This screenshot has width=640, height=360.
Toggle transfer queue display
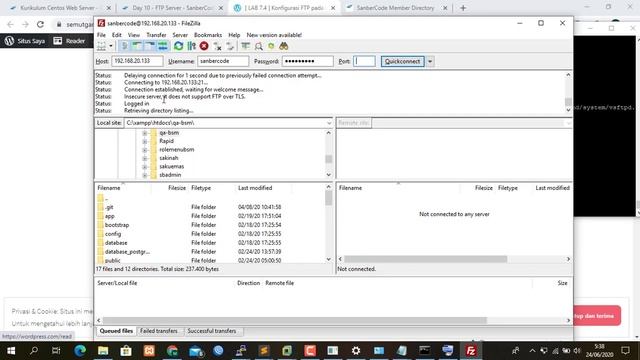tap(163, 46)
